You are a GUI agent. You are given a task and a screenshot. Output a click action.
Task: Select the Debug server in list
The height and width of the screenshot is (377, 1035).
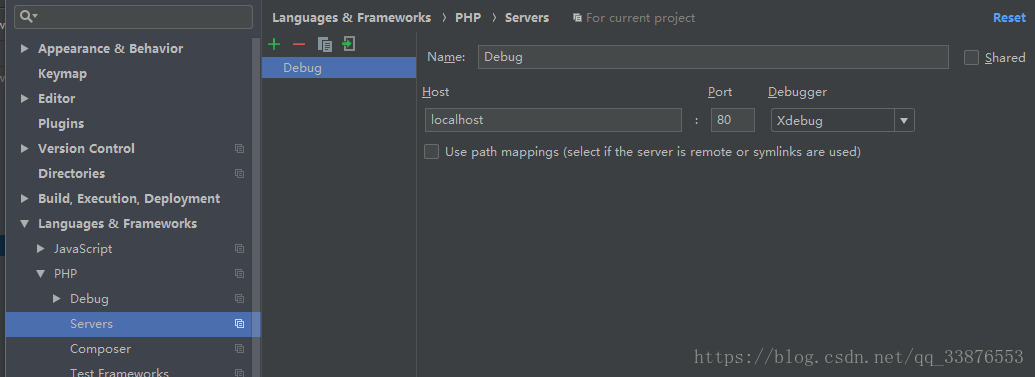tap(339, 67)
